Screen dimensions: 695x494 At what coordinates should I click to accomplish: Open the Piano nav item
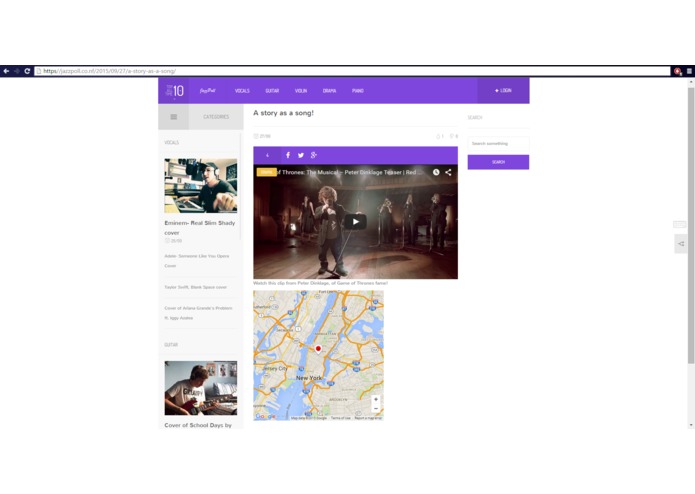tap(358, 91)
